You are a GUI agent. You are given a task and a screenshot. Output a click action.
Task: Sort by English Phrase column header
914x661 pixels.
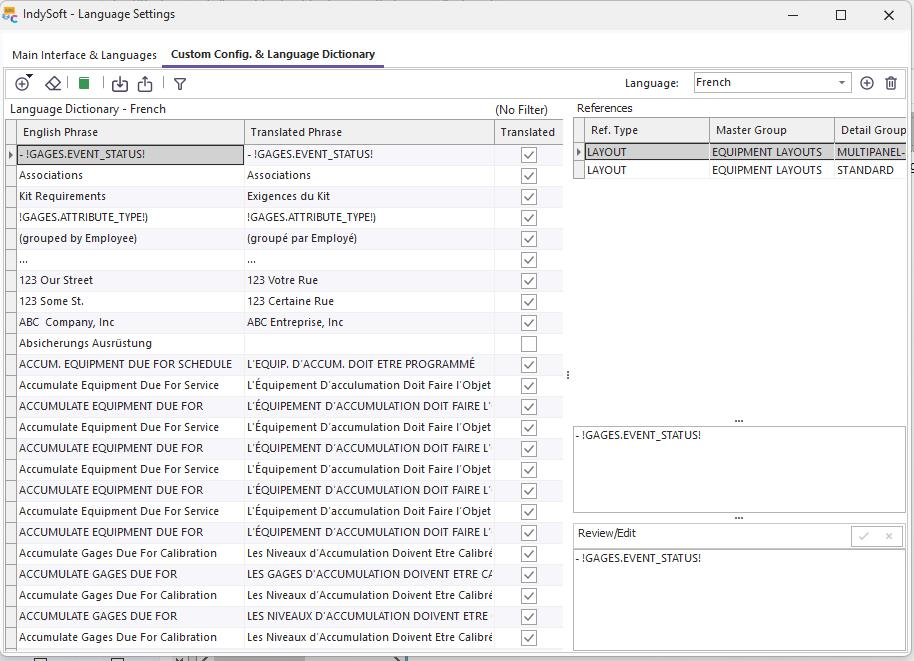(x=130, y=132)
